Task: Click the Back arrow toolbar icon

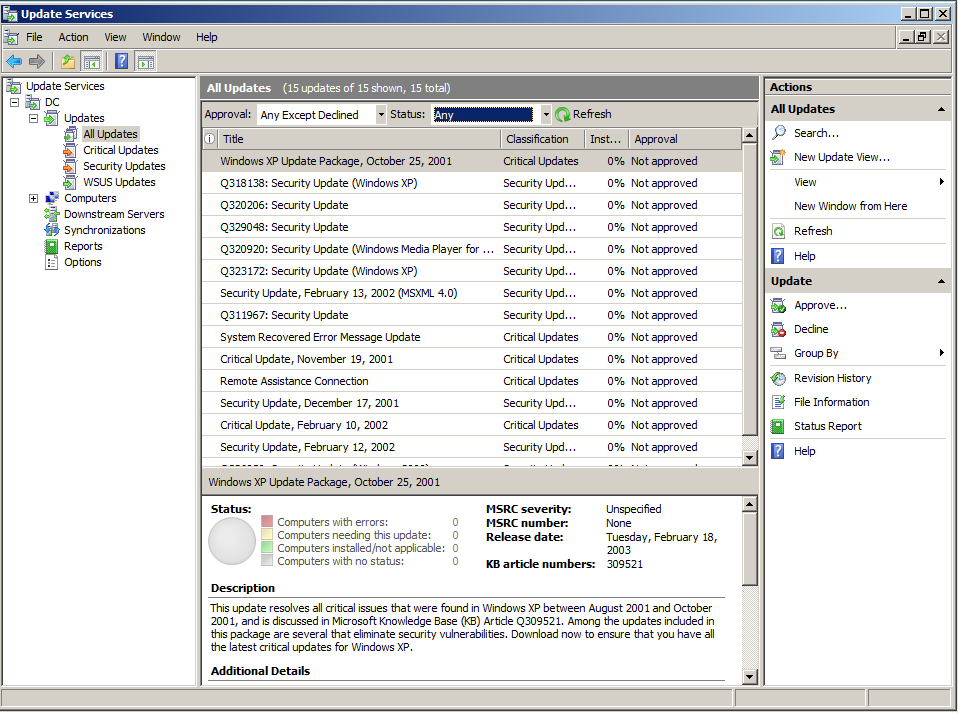Action: tap(14, 61)
